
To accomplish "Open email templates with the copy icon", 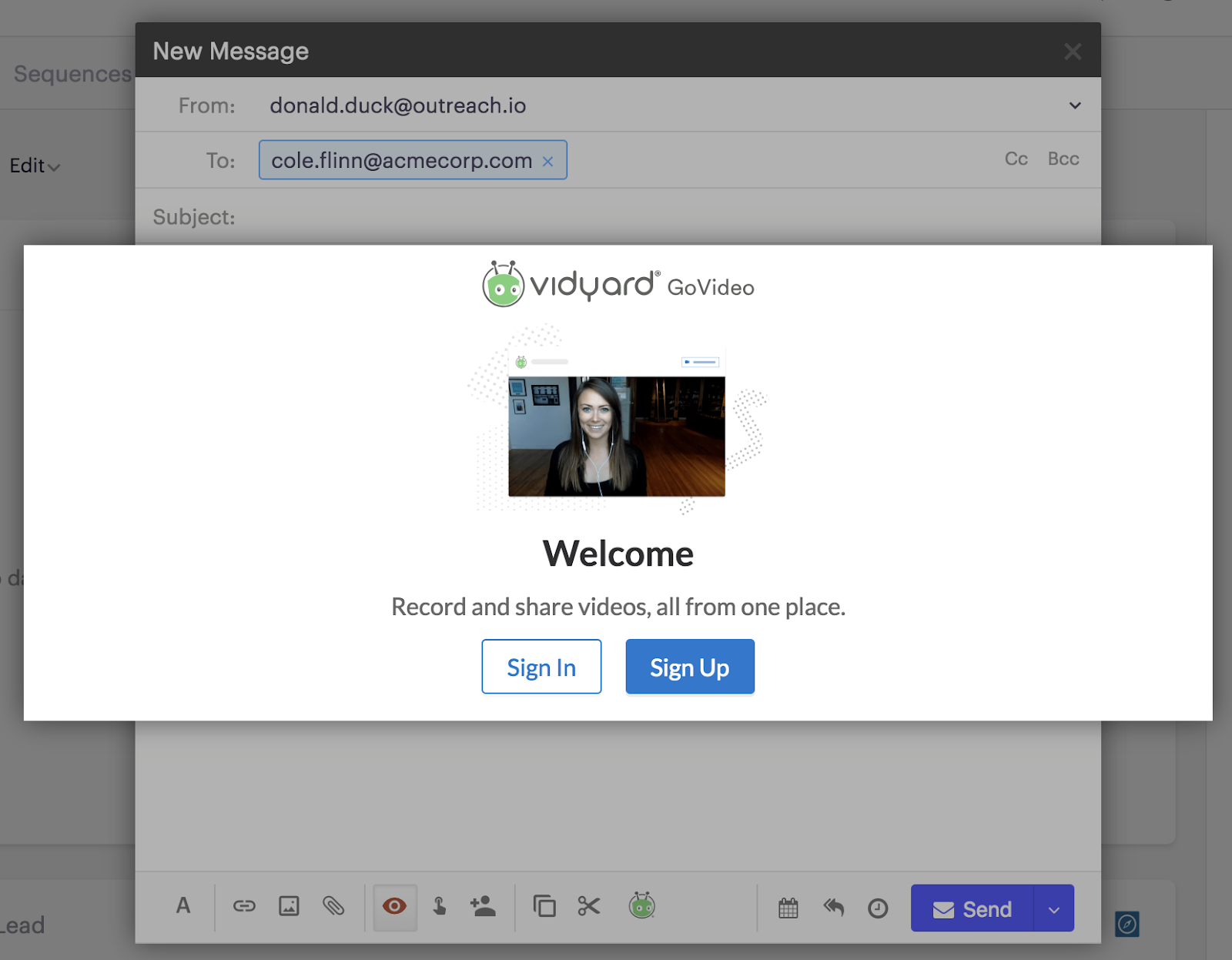I will coord(545,907).
